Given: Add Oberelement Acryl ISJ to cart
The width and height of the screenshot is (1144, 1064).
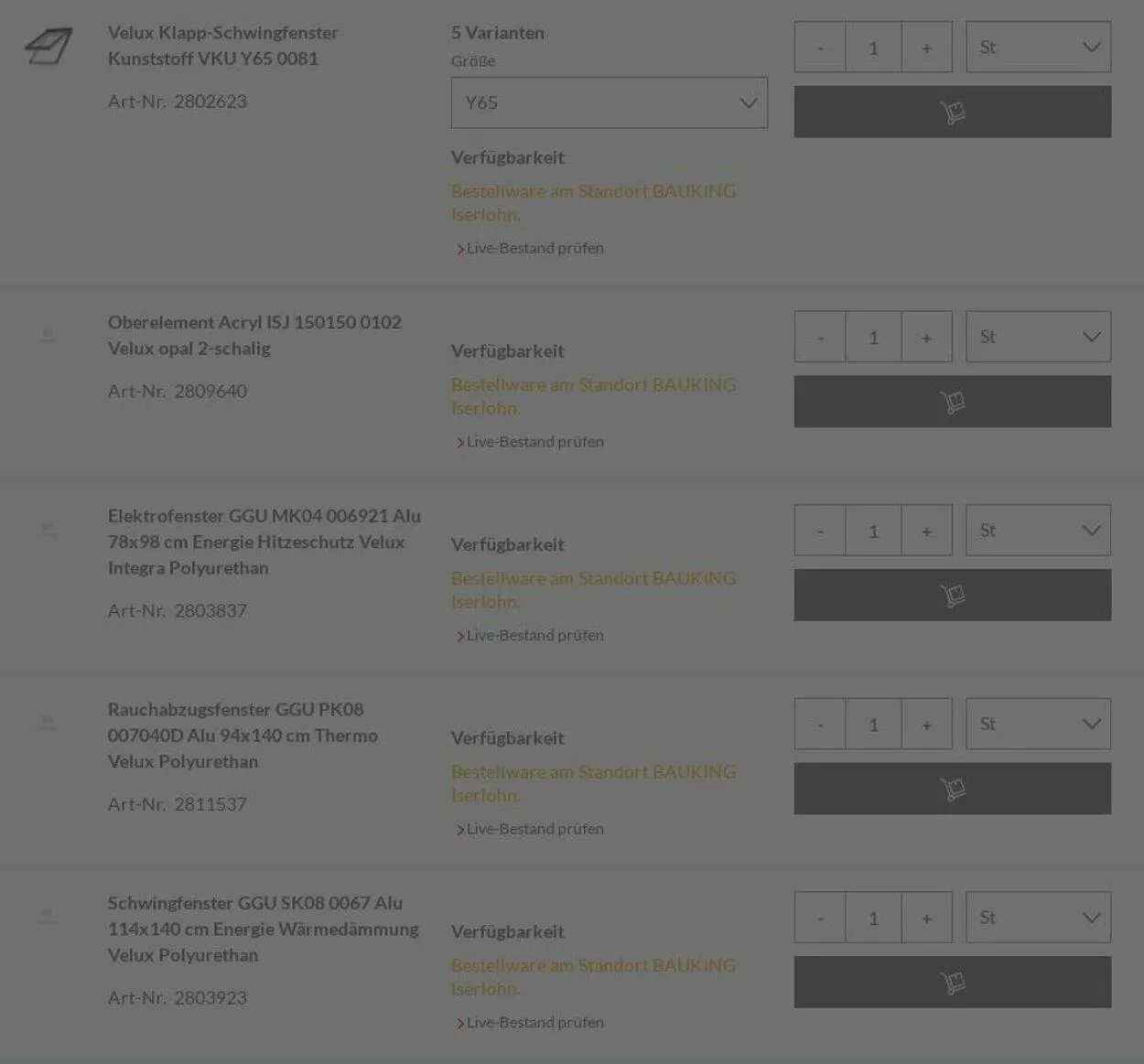Looking at the screenshot, I should pos(952,402).
